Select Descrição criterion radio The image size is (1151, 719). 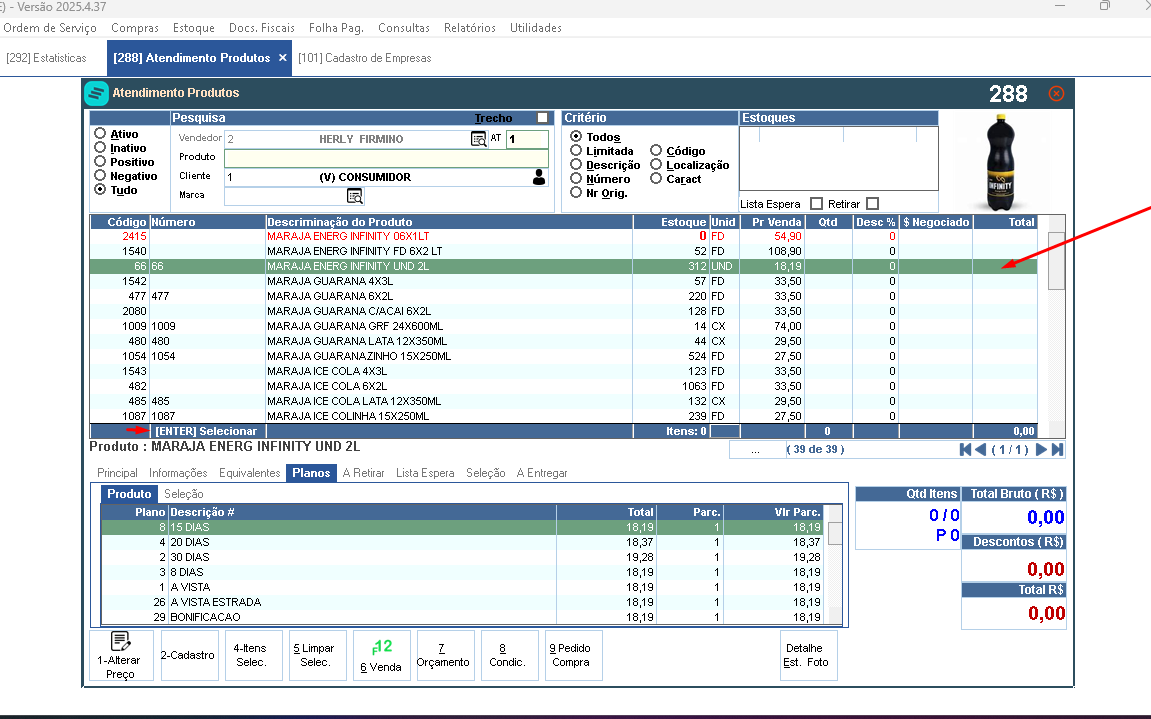pos(576,165)
